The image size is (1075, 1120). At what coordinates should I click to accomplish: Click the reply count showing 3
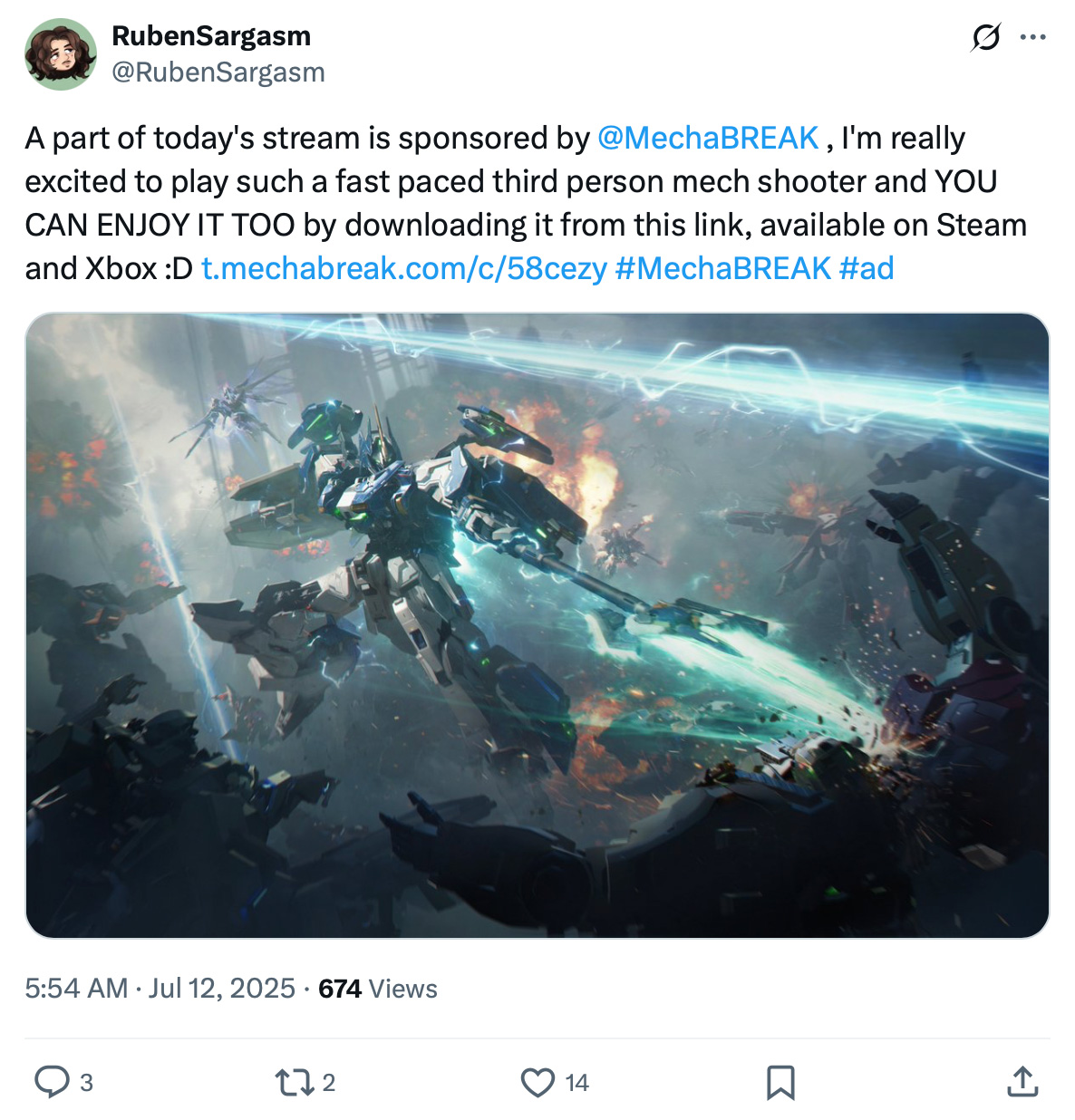click(85, 1082)
